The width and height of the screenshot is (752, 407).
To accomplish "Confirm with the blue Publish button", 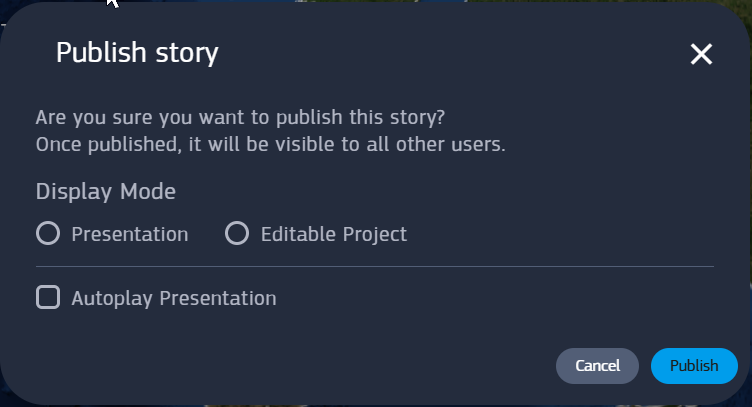I will click(694, 366).
